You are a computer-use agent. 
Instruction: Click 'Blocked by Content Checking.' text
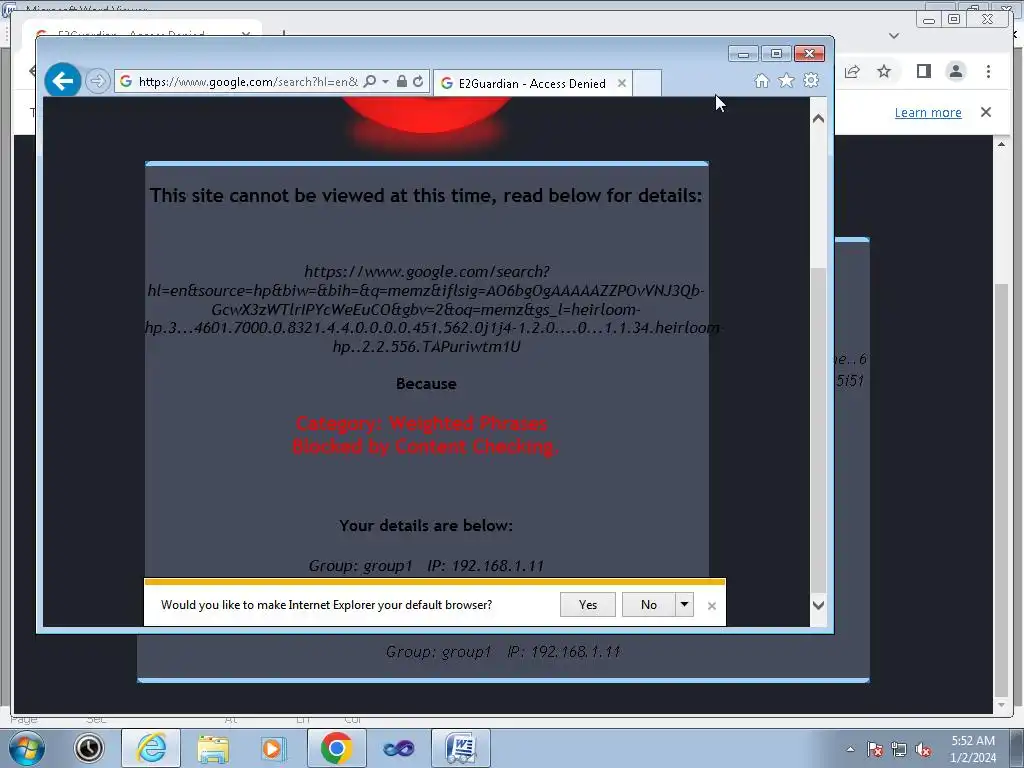point(425,446)
